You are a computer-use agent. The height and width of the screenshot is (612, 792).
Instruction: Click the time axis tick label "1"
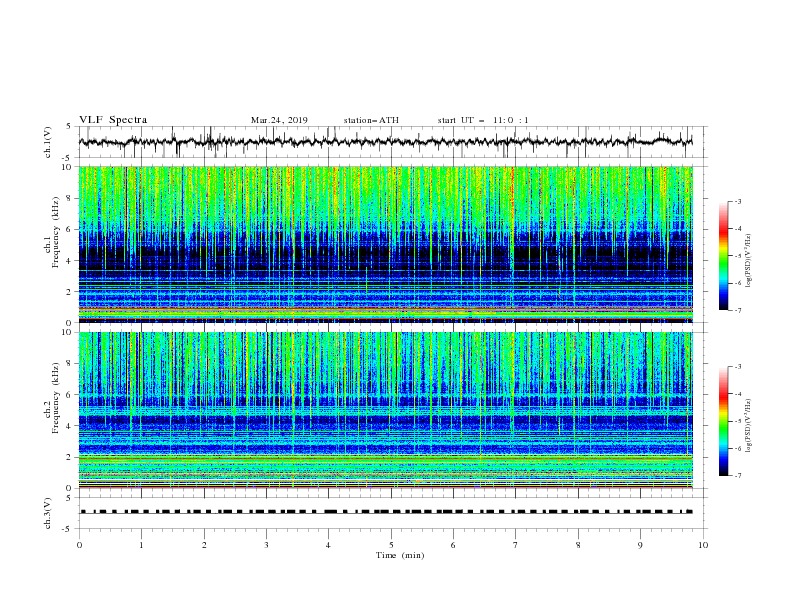[x=141, y=545]
